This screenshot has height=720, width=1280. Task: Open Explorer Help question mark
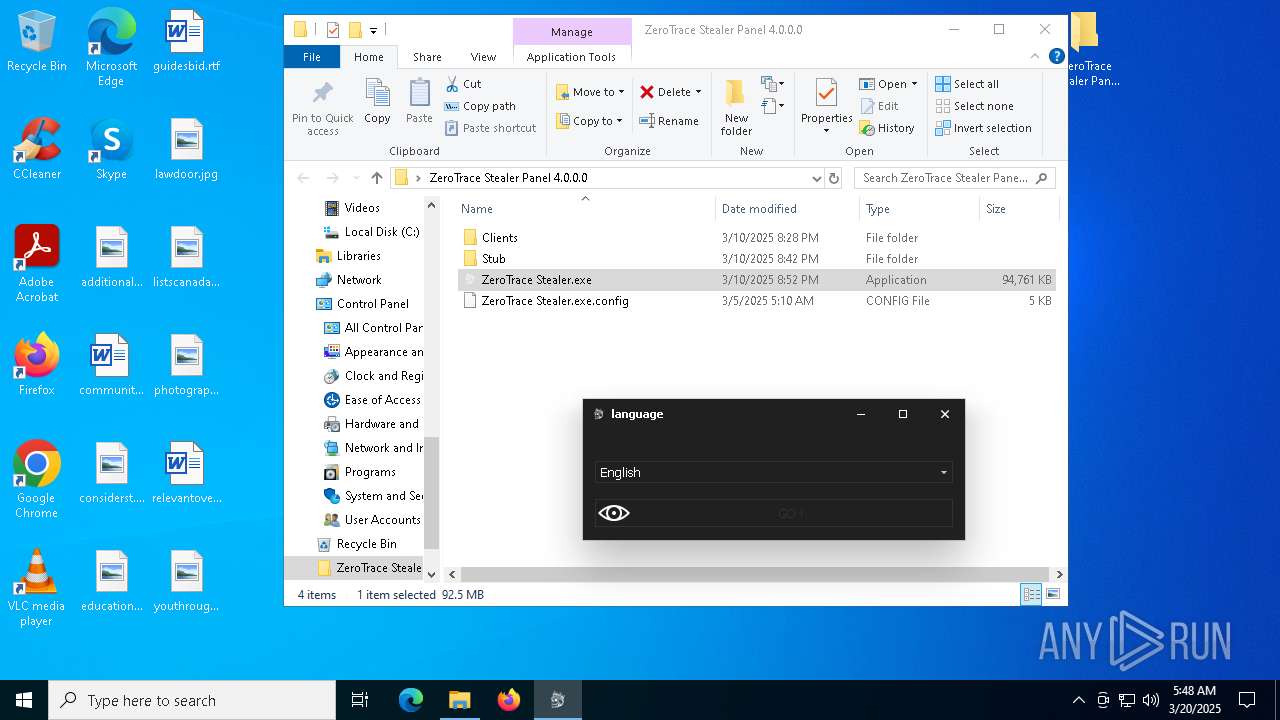point(1056,57)
